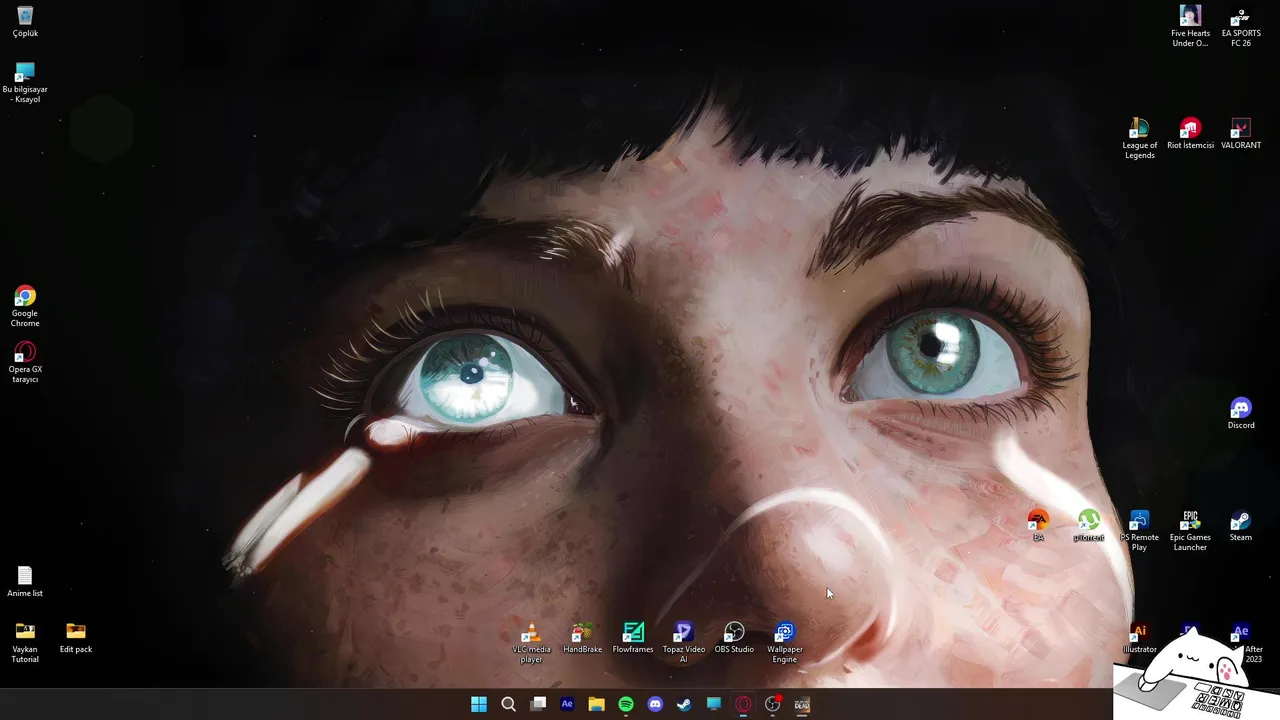Select the Steam desktop shortcut
Viewport: 1280px width, 720px height.
[1241, 525]
